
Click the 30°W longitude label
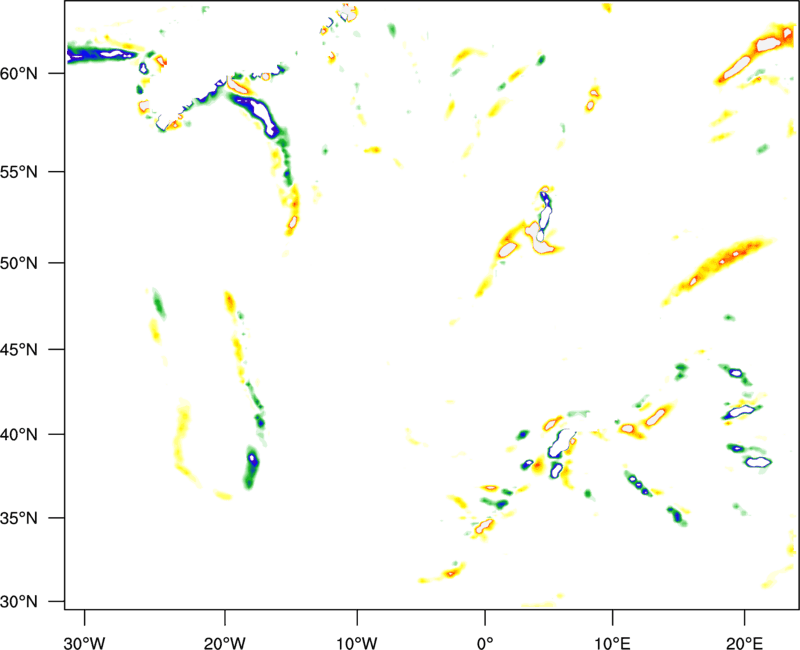tap(85, 643)
